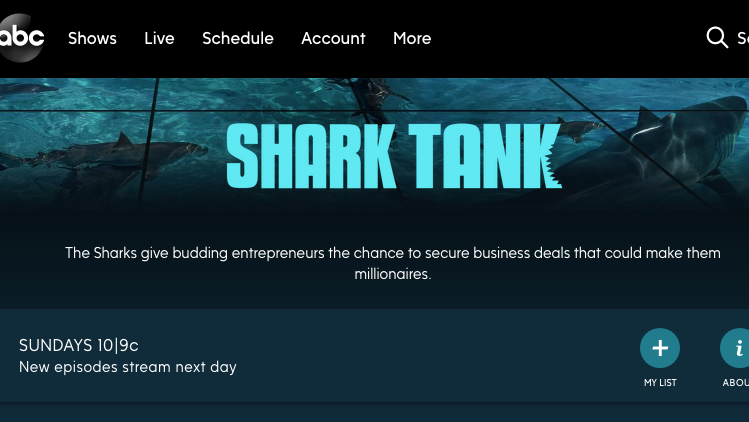Open the Account menu
The height and width of the screenshot is (422, 749).
click(333, 38)
